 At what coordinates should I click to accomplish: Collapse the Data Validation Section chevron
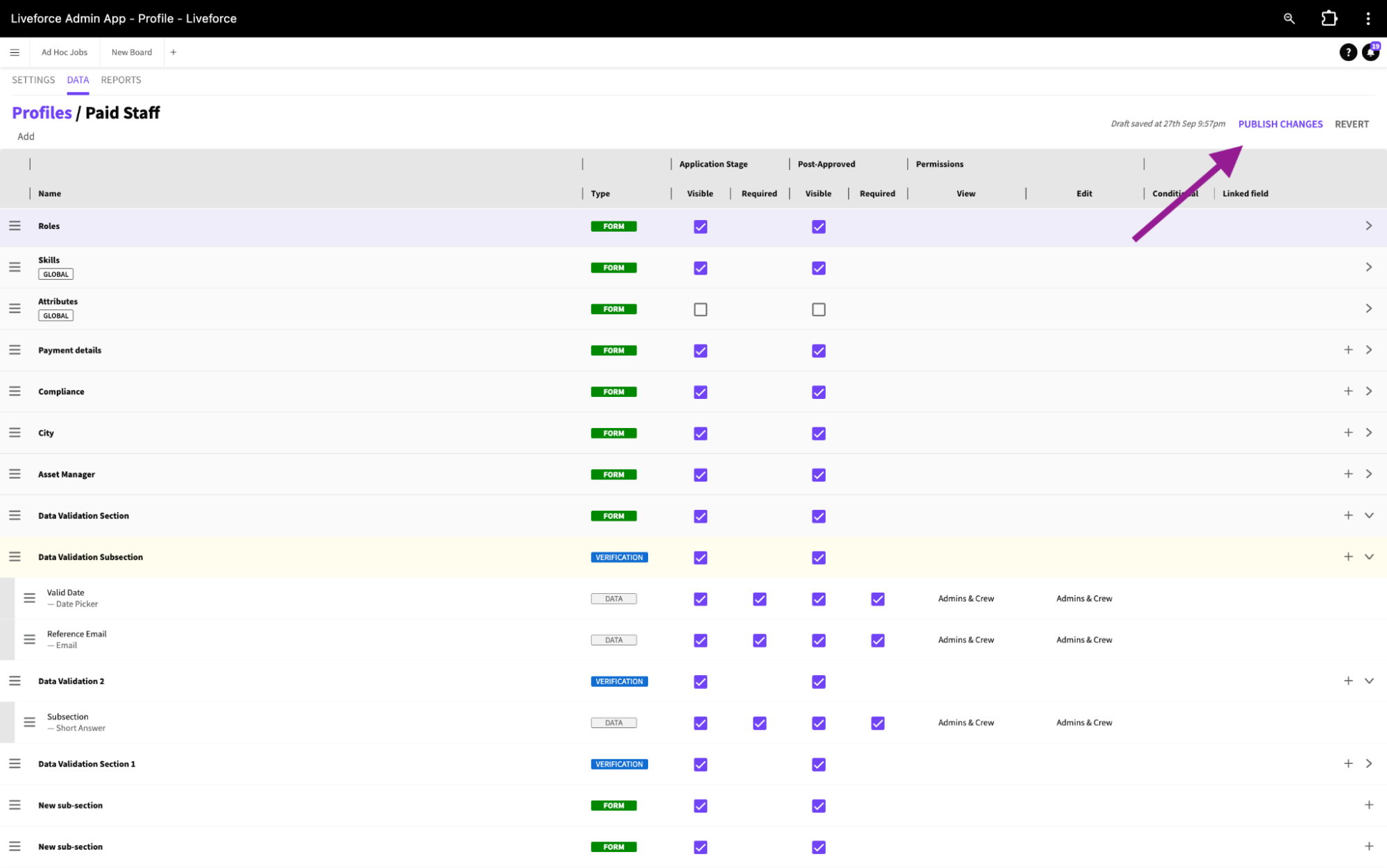(1369, 516)
